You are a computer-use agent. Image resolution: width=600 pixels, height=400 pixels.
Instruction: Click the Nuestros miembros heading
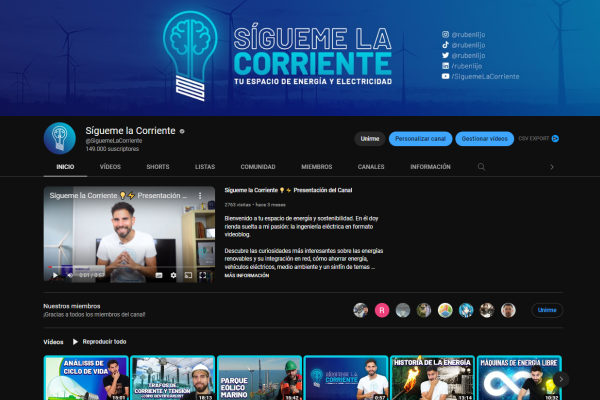click(72, 306)
